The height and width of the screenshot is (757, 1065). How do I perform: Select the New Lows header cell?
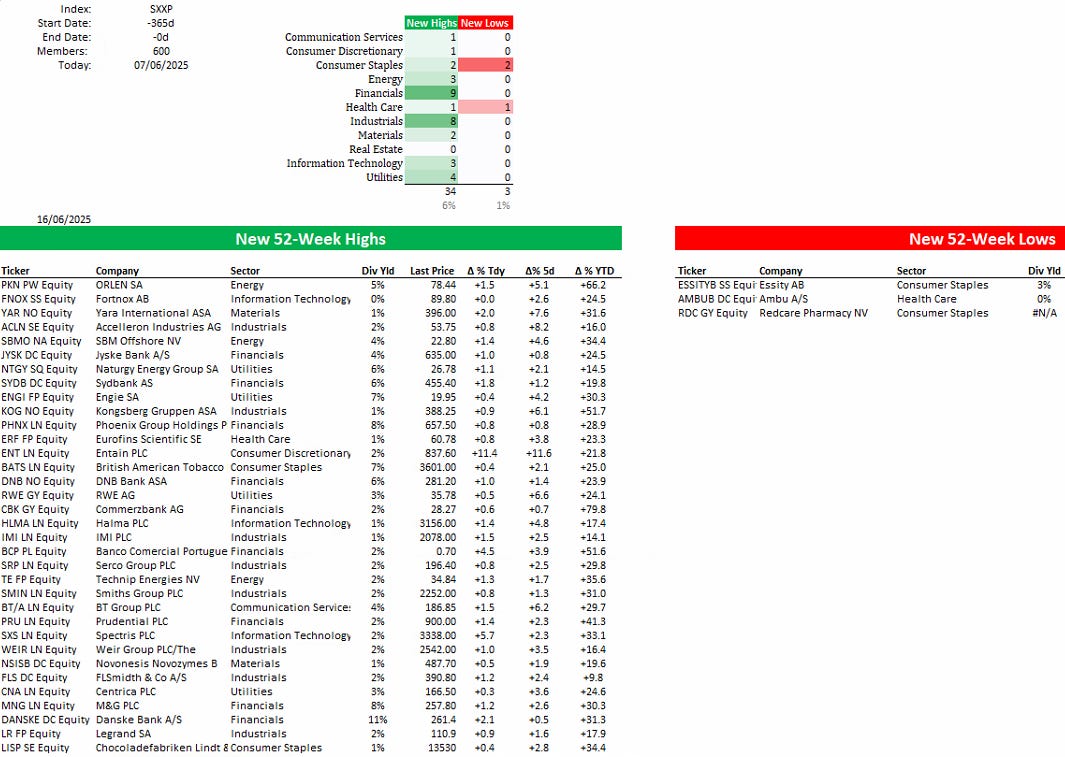click(485, 23)
